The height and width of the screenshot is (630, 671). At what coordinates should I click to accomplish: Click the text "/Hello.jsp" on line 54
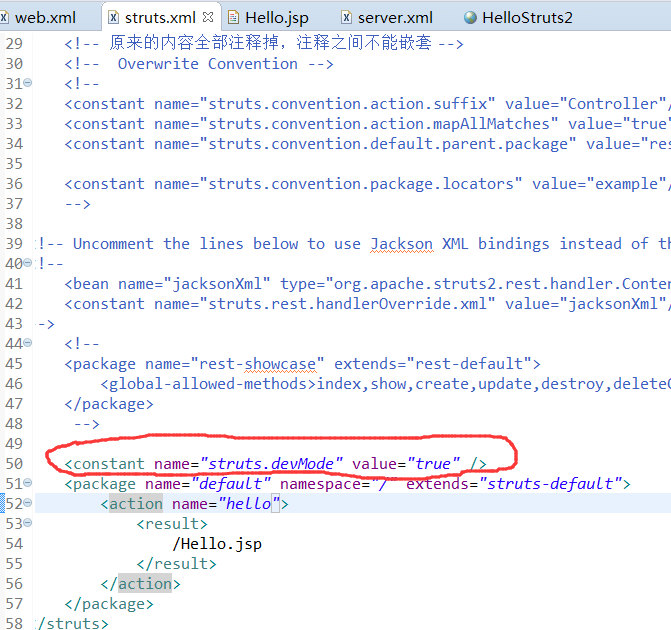[x=217, y=544]
